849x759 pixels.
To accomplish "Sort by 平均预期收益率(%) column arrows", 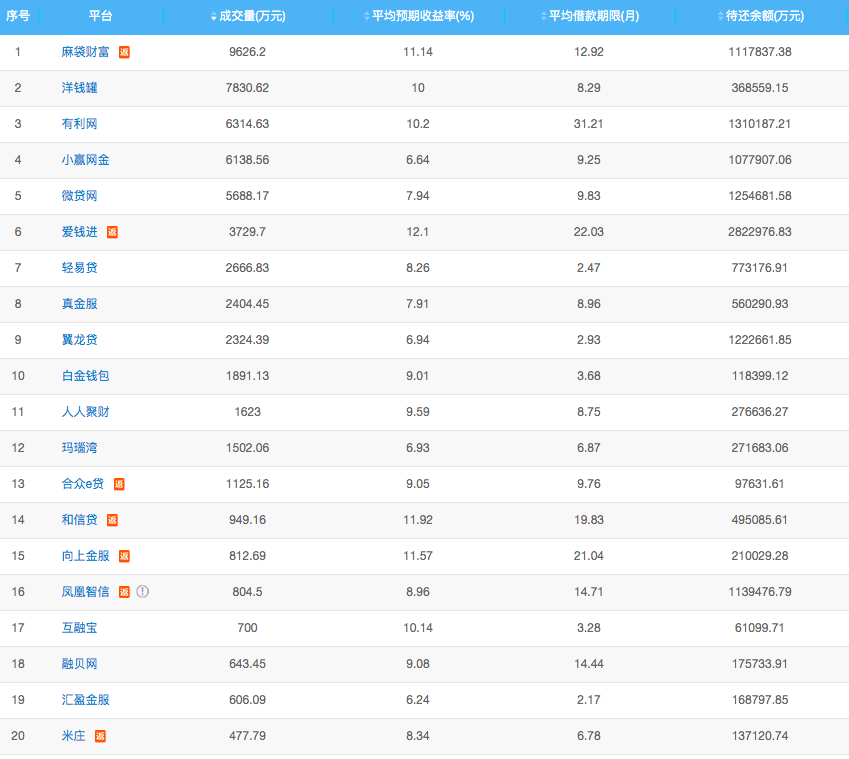I will click(x=367, y=16).
